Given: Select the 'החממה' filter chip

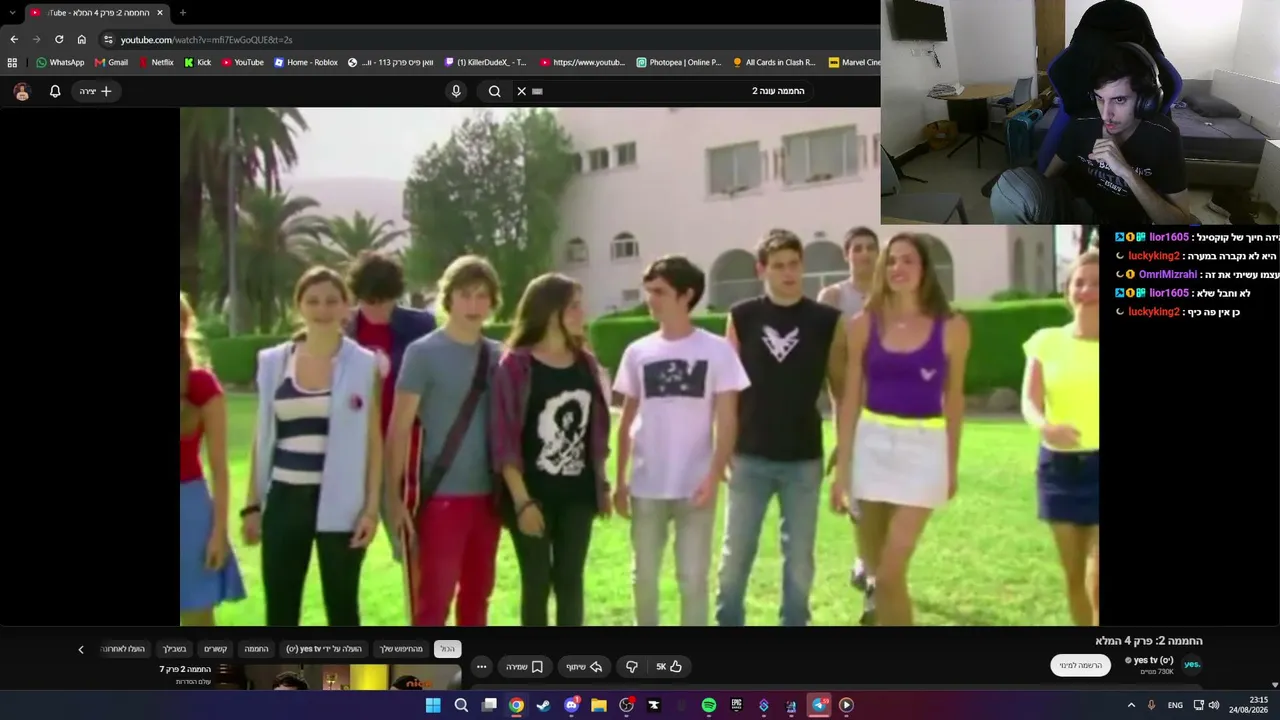Looking at the screenshot, I should 257,649.
